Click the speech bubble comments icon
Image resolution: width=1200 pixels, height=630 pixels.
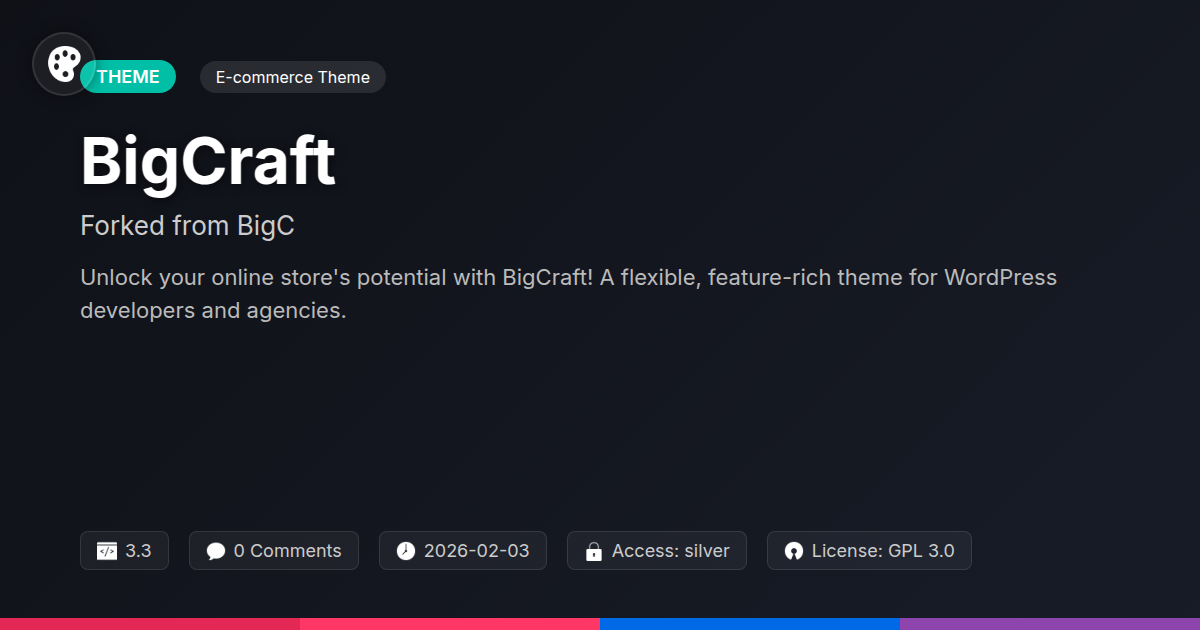[215, 551]
